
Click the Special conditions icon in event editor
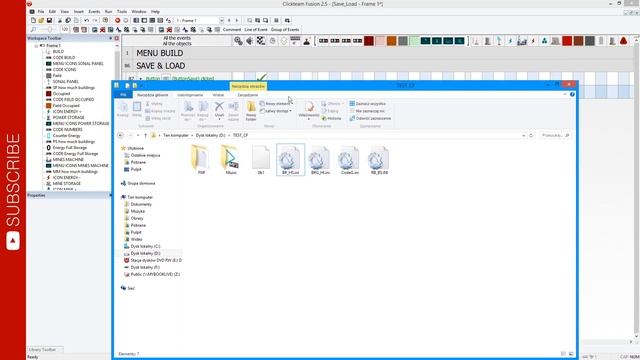(x=238, y=41)
